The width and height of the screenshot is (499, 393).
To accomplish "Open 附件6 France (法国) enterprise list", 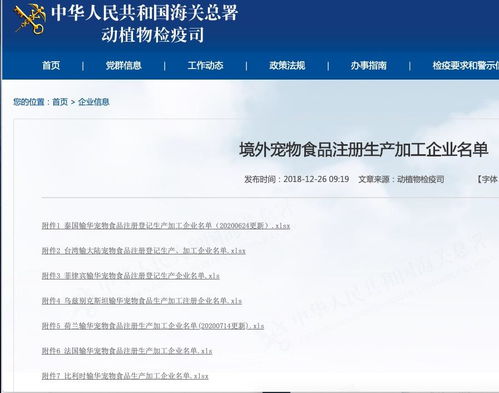I will click(x=127, y=351).
